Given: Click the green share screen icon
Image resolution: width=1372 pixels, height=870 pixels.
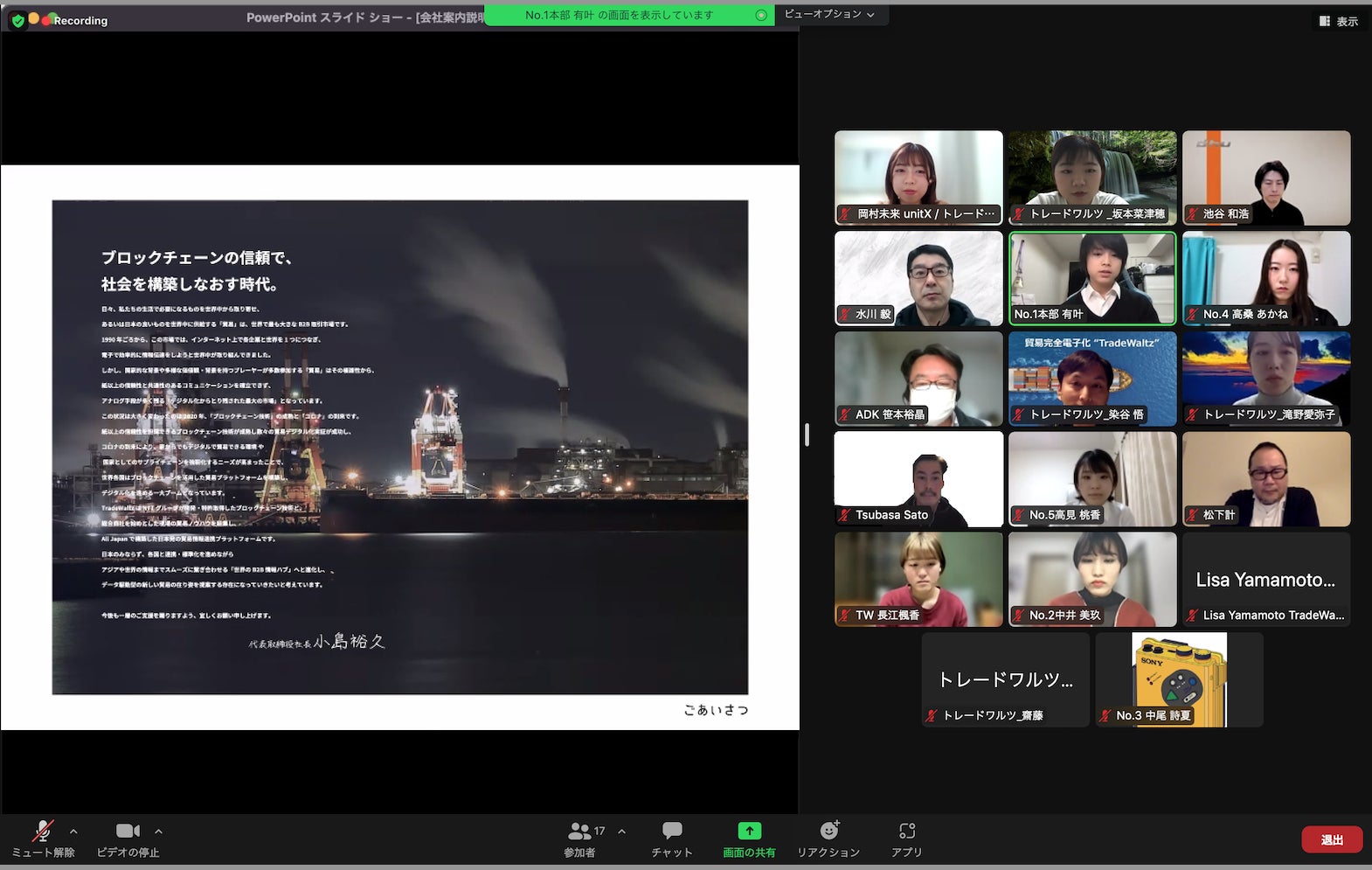Looking at the screenshot, I should tap(749, 831).
